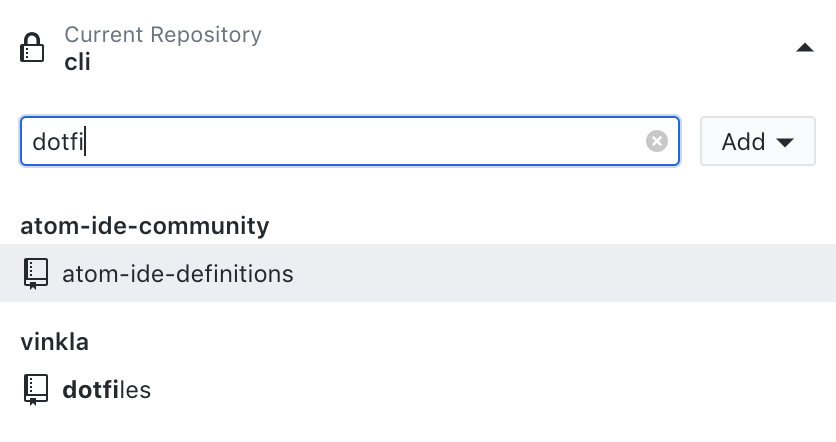Click the book icon next to atom-ide-definitions
836x442 pixels.
click(x=36, y=273)
